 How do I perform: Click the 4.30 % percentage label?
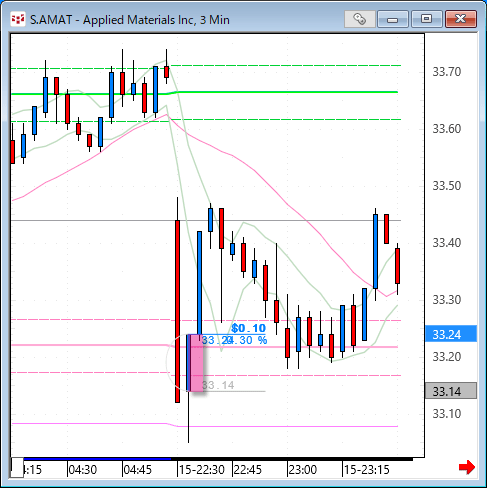248,340
